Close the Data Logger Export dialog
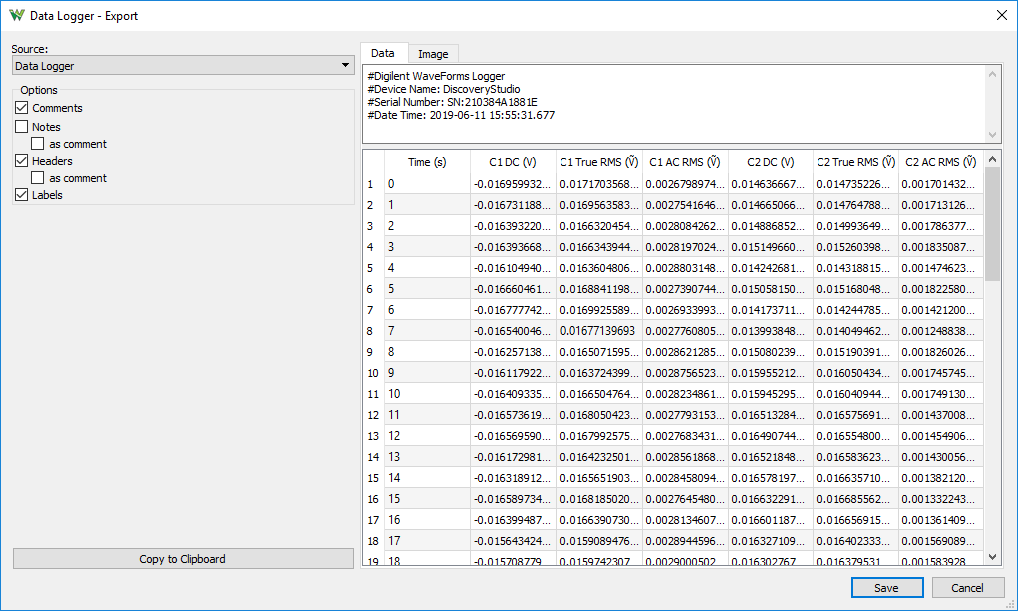This screenshot has width=1018, height=611. click(1002, 16)
